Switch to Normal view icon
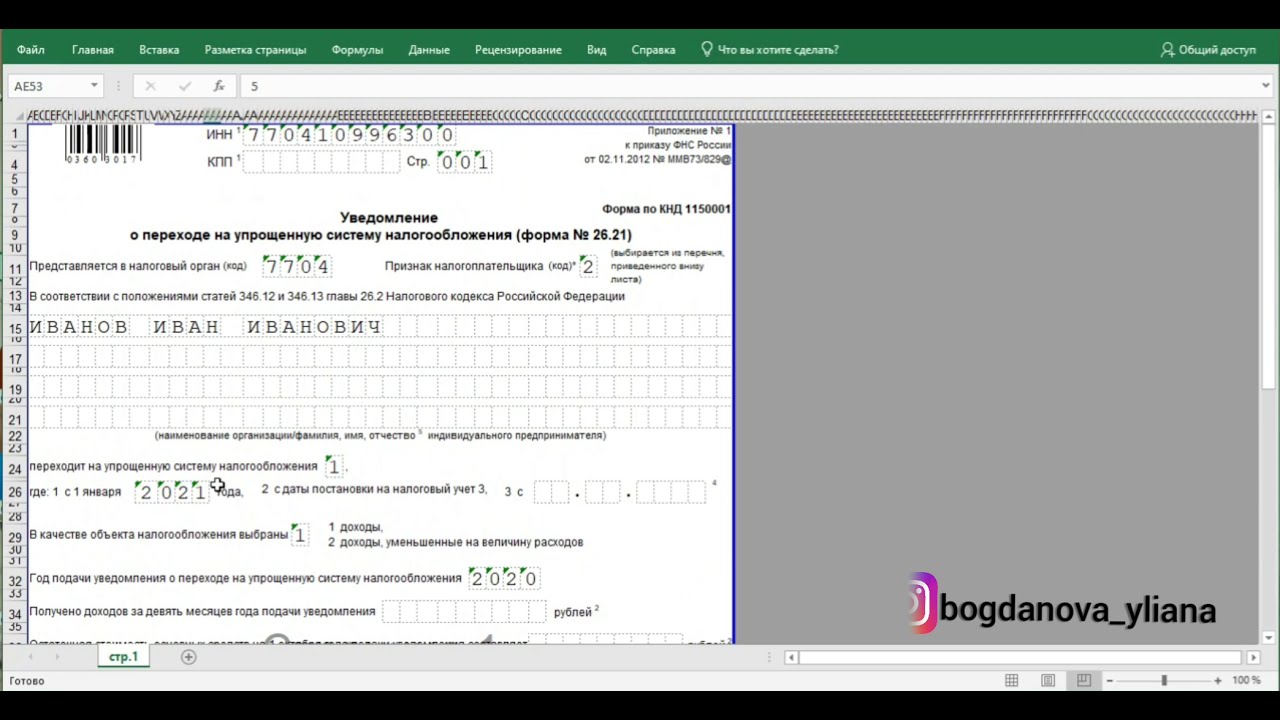1280x720 pixels. pyautogui.click(x=1012, y=680)
